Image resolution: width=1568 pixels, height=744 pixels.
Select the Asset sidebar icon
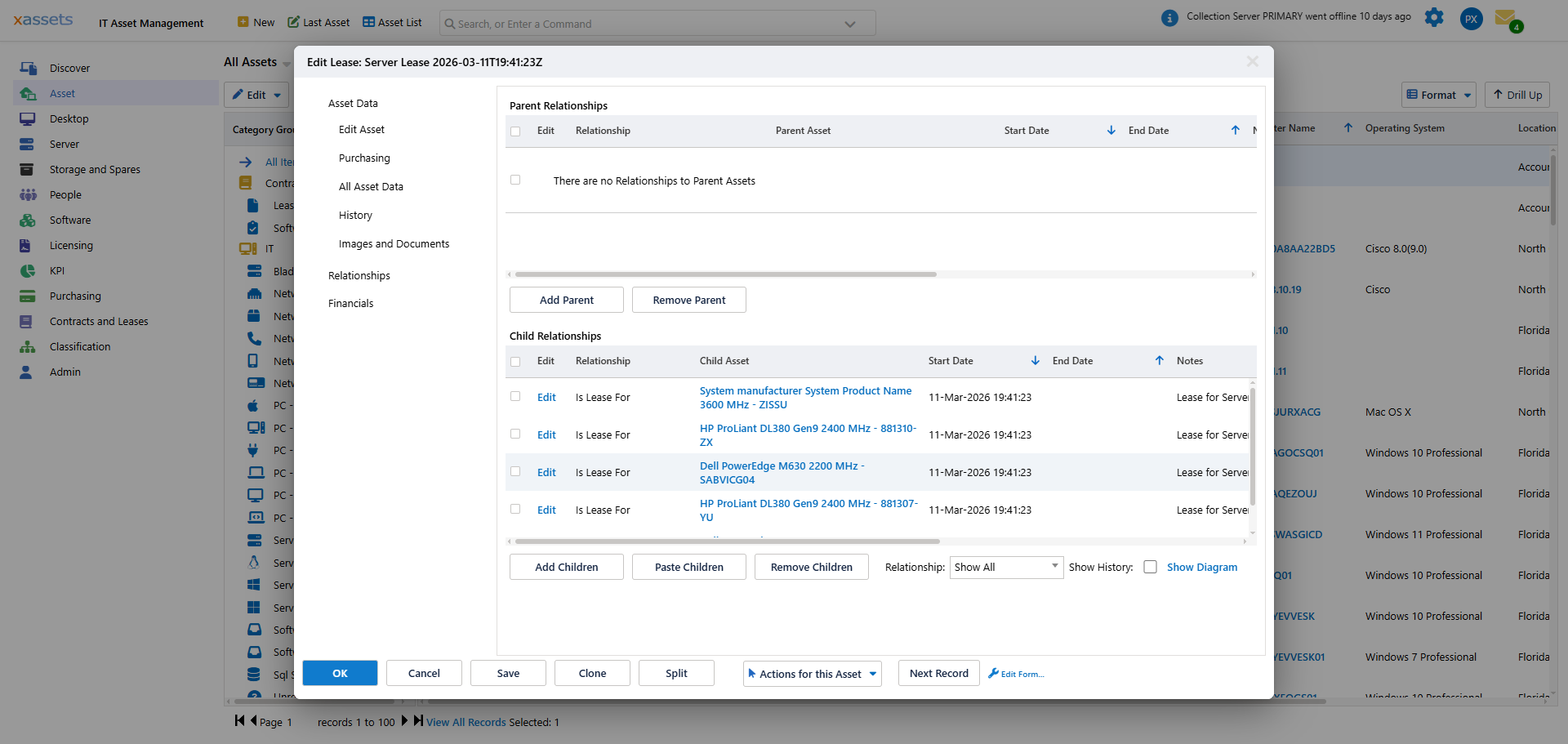coord(28,93)
